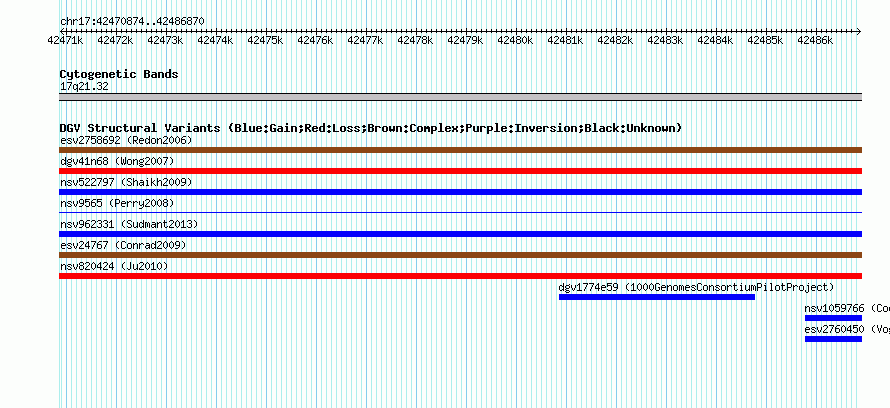Click the esv2760450 variant label

(x=847, y=329)
